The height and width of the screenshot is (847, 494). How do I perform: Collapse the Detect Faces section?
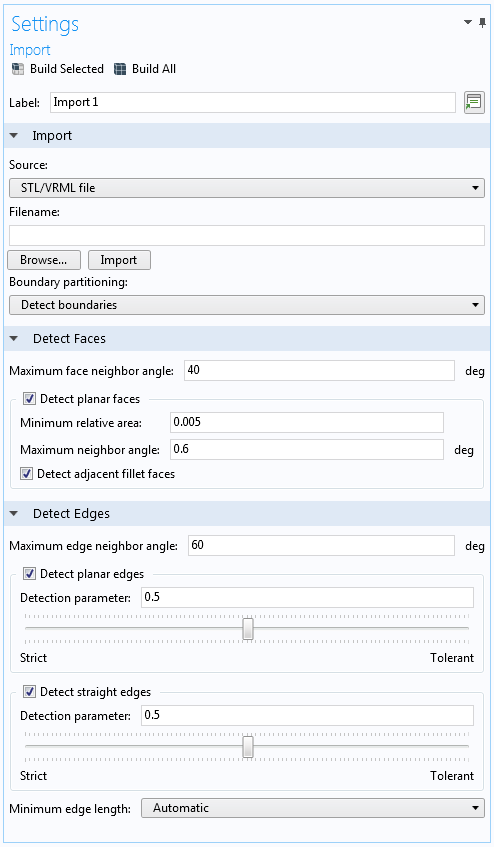click(14, 339)
